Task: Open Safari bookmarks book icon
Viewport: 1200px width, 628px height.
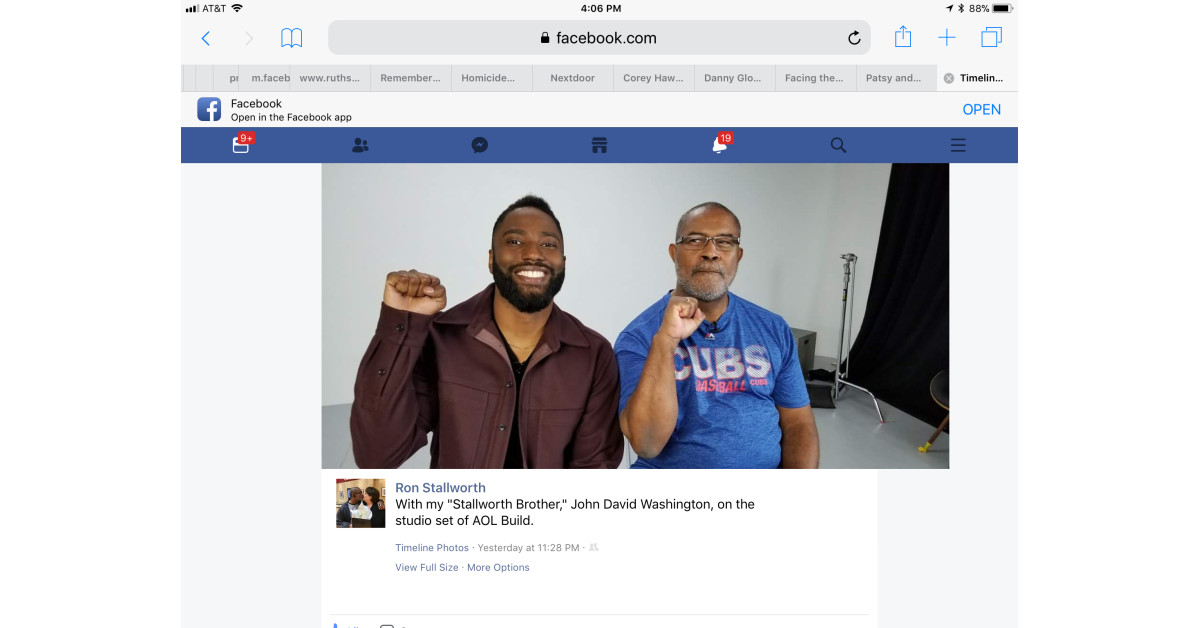Action: [291, 39]
